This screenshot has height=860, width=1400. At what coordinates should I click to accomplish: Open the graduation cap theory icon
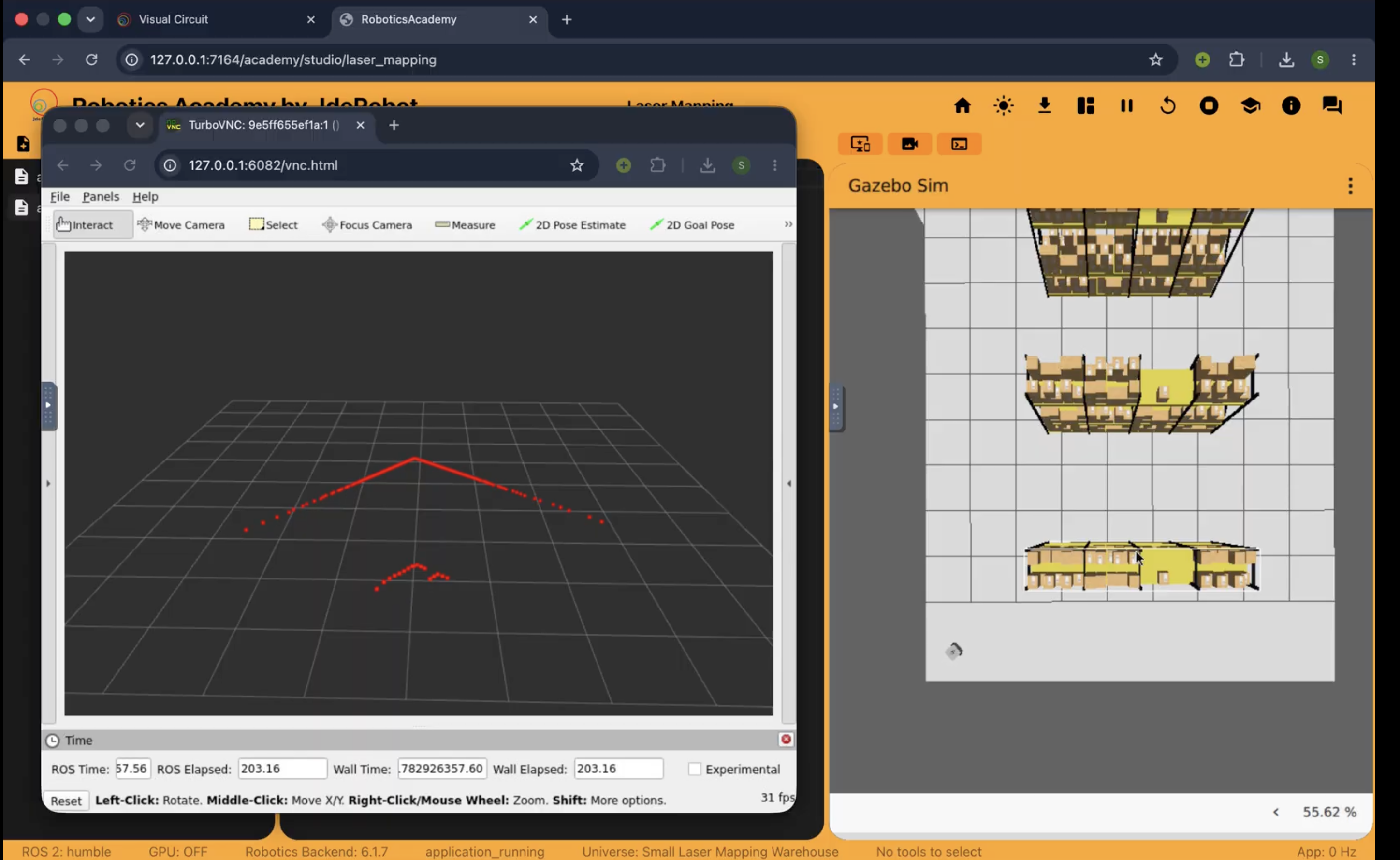point(1250,106)
